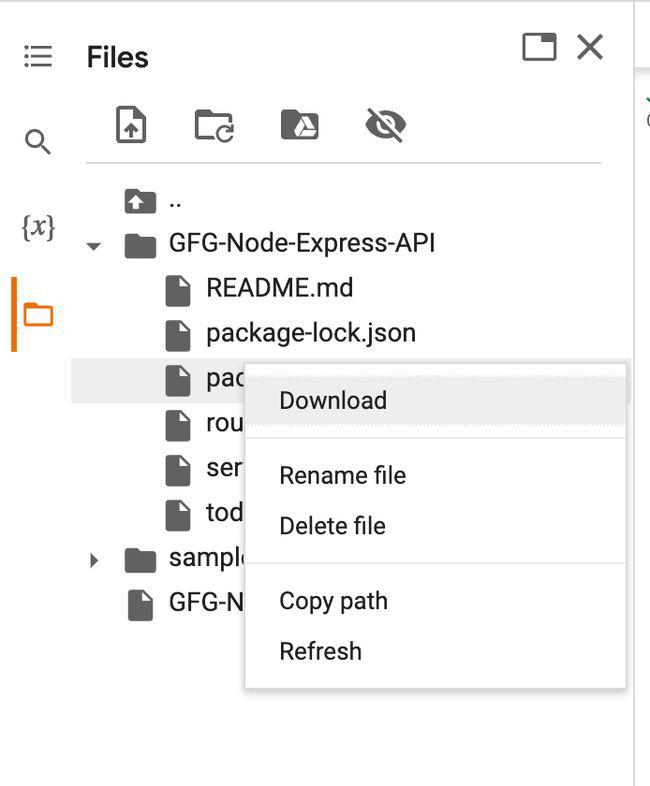
Task: Mount Google Drive using the Drive folder icon
Action: tap(299, 125)
